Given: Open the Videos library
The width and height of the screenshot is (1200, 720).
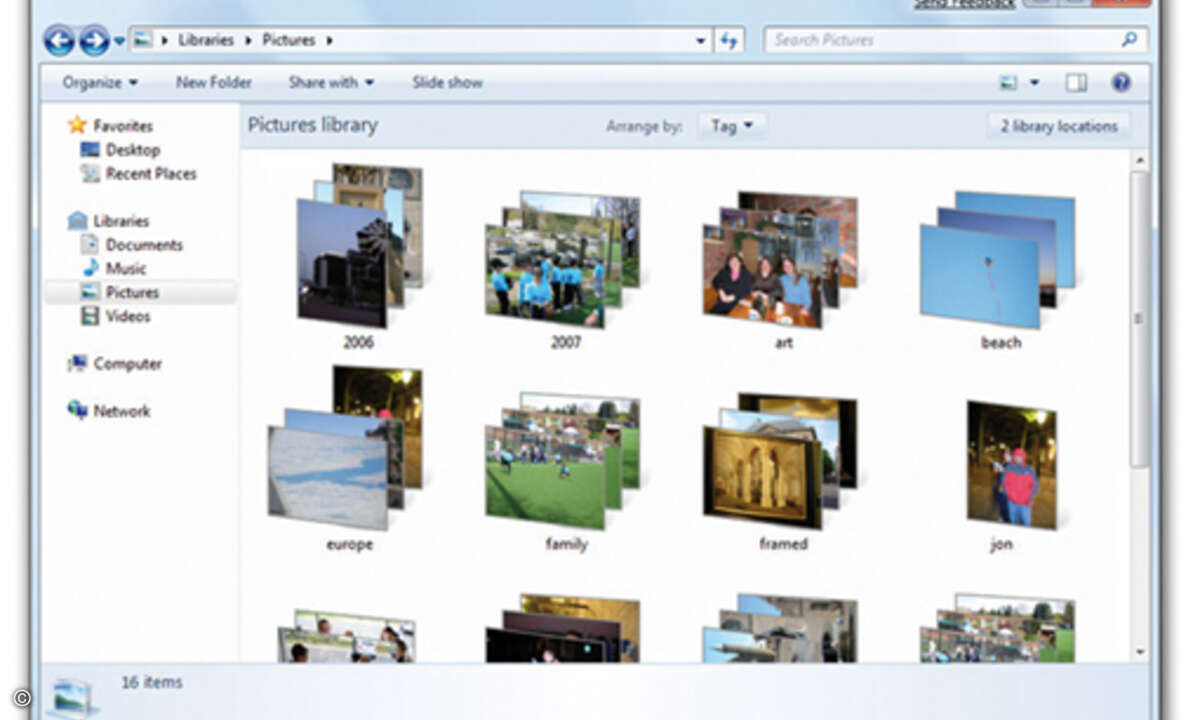Looking at the screenshot, I should pos(128,316).
